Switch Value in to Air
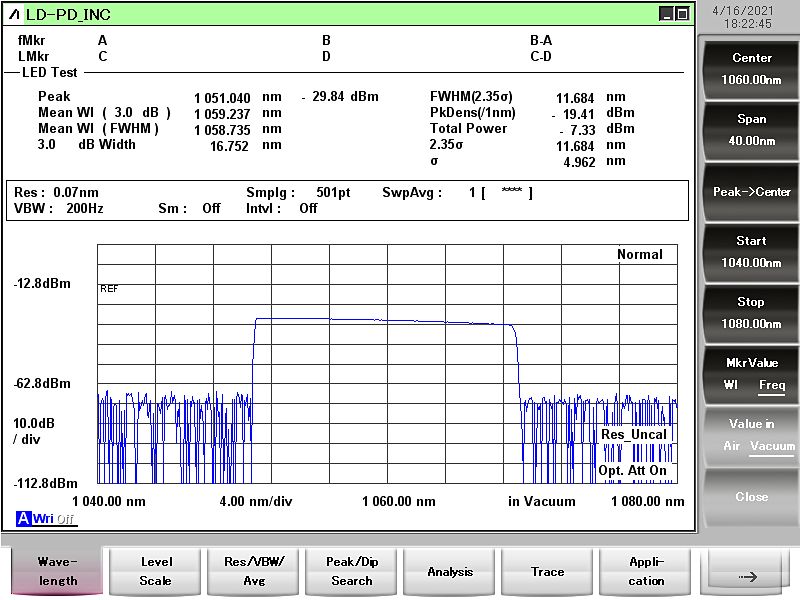Viewport: 800px width, 600px height. tap(733, 446)
